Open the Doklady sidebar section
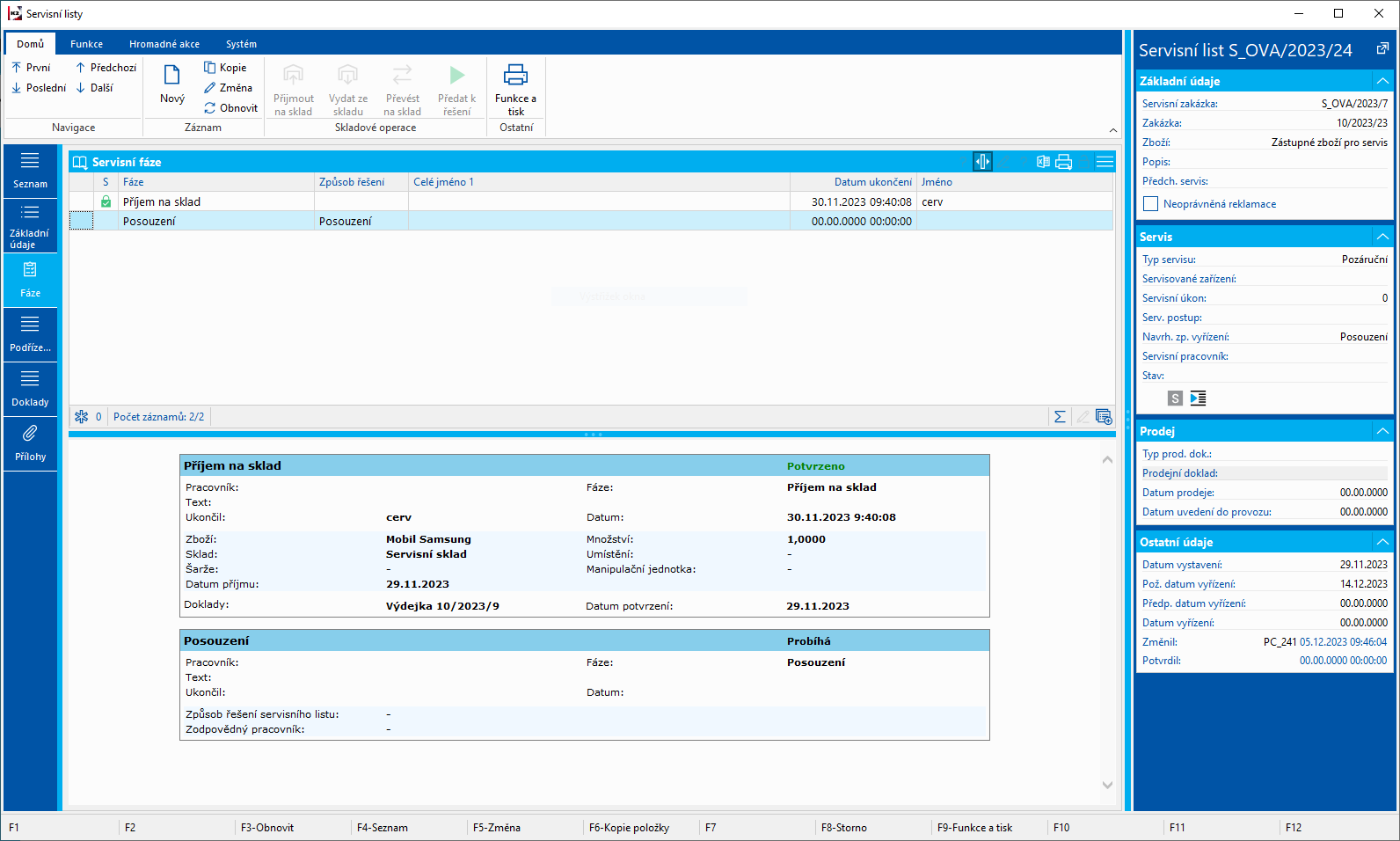Image resolution: width=1400 pixels, height=841 pixels. click(x=30, y=389)
